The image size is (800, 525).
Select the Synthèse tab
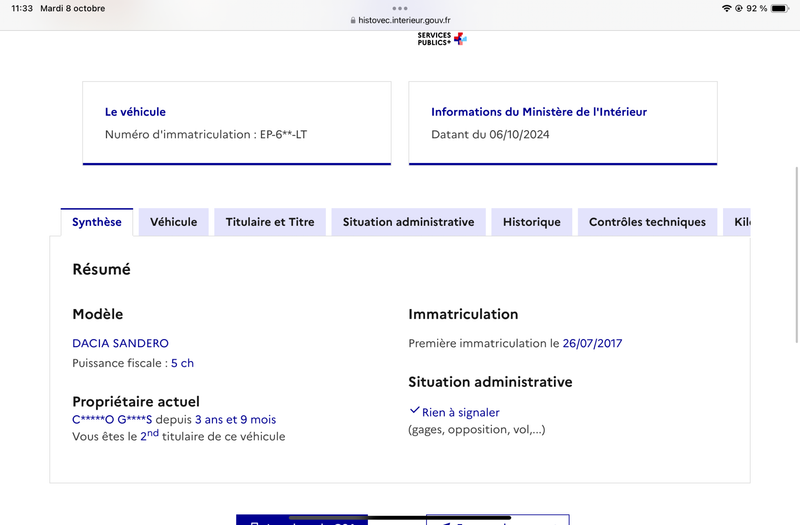(97, 222)
